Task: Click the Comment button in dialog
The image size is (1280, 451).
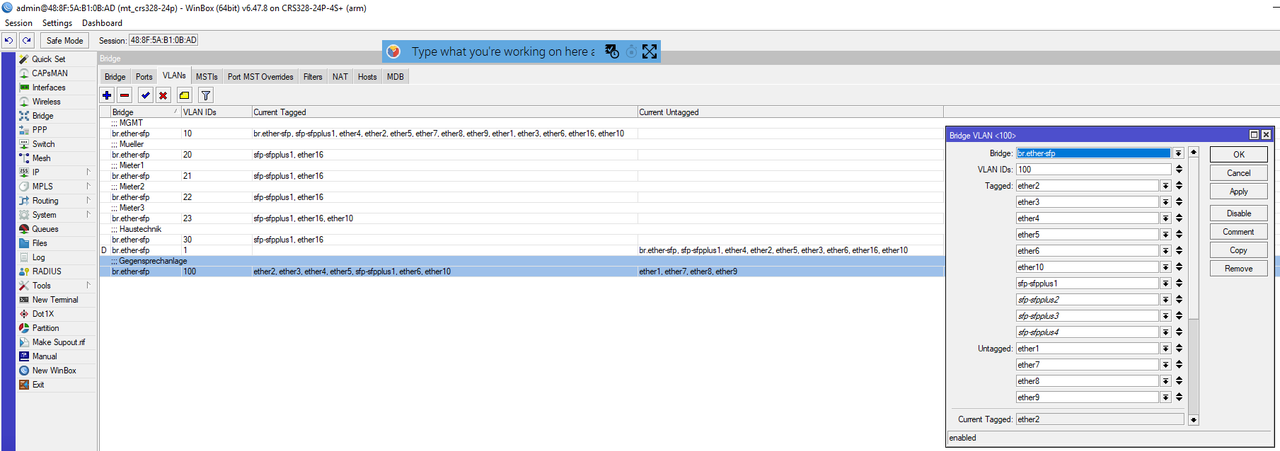Action: (1238, 232)
